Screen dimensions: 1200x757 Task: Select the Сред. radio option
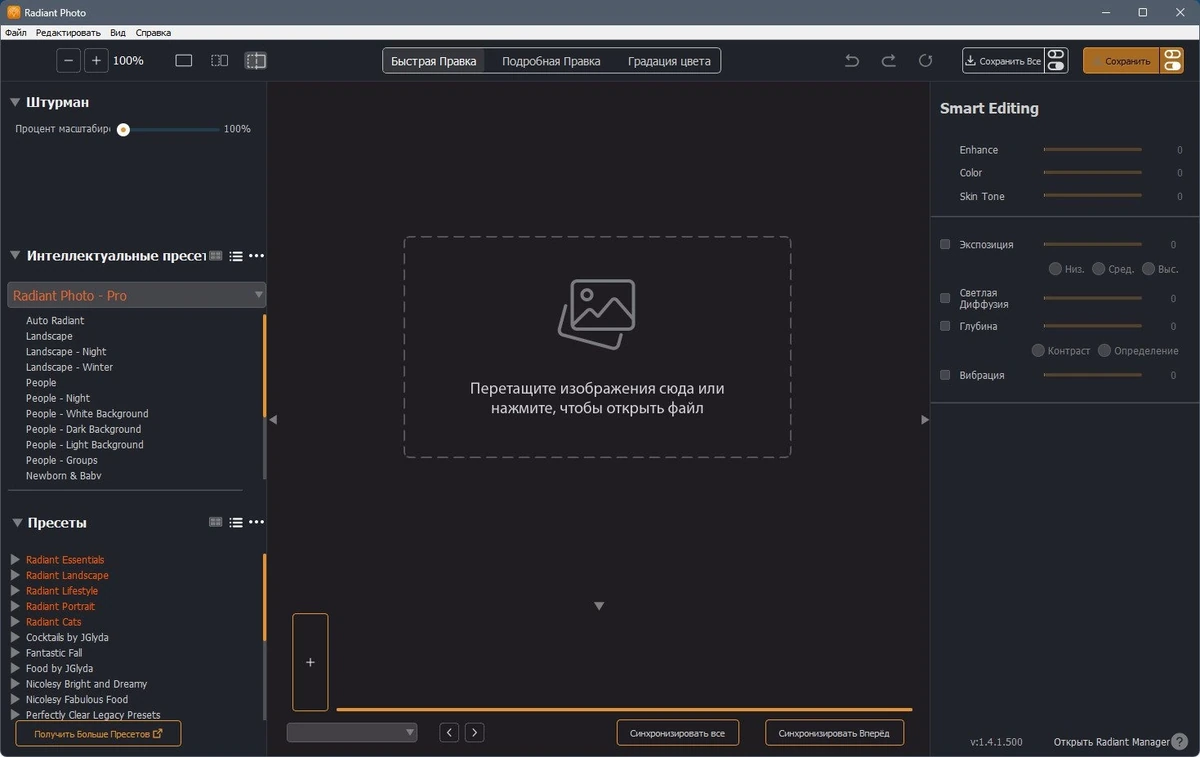pyautogui.click(x=1099, y=269)
